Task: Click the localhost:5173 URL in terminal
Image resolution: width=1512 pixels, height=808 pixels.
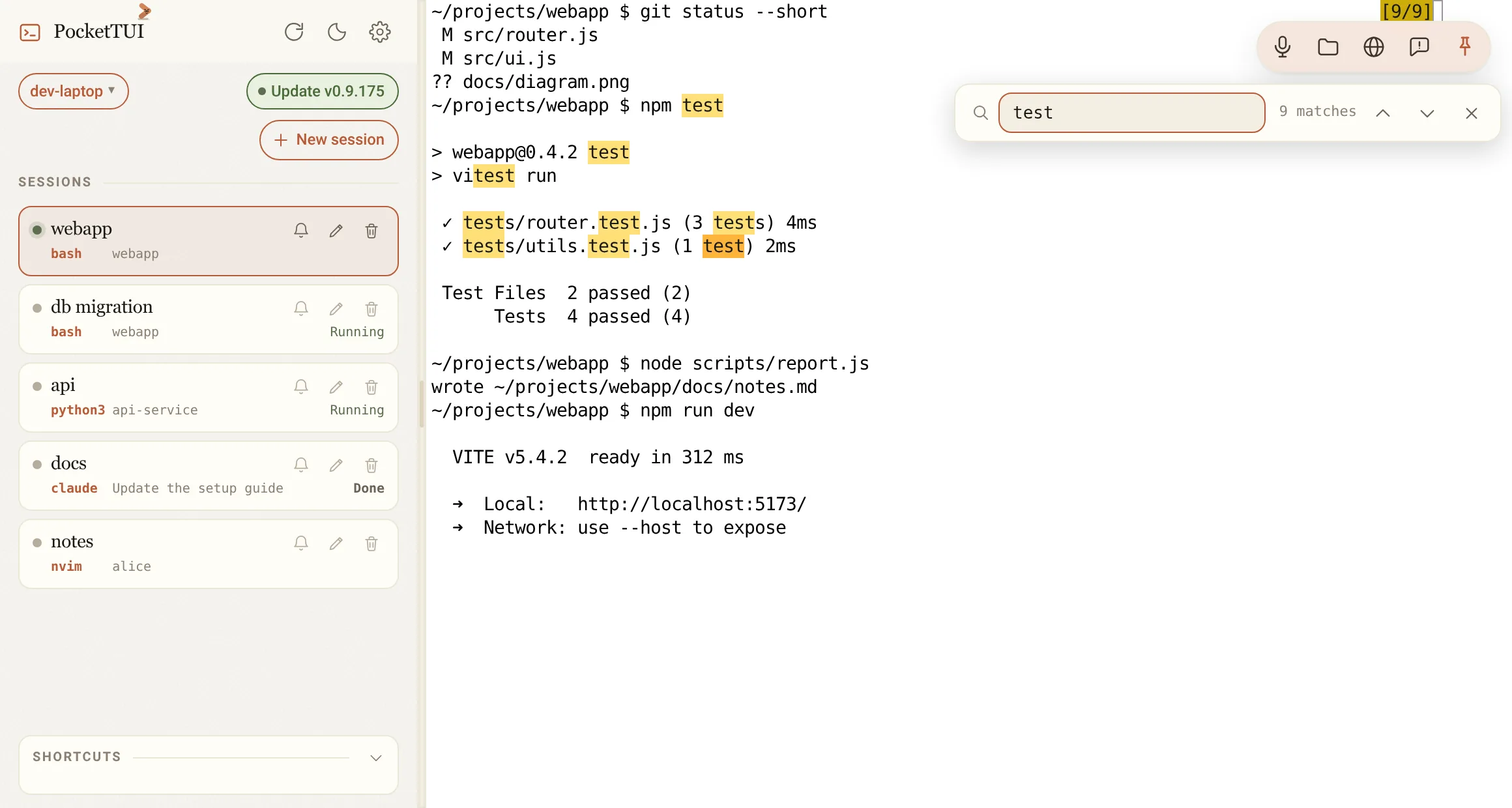Action: coord(692,504)
